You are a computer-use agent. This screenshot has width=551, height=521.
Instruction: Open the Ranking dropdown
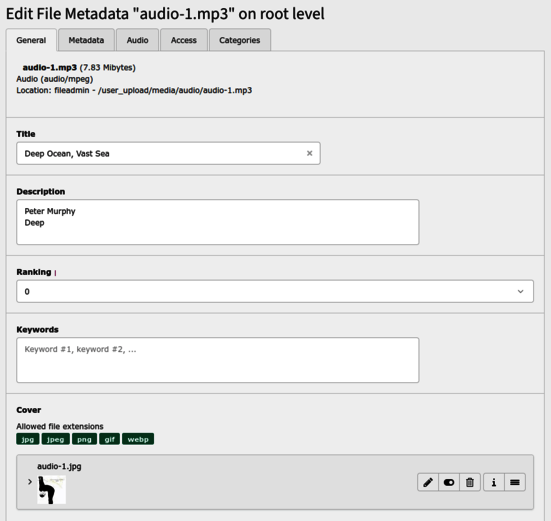275,291
